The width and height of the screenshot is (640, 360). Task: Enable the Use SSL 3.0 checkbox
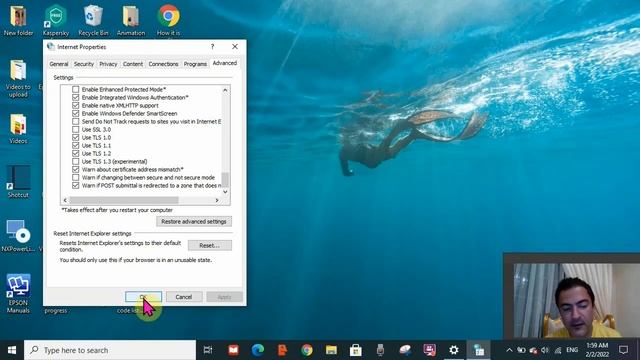pyautogui.click(x=76, y=129)
